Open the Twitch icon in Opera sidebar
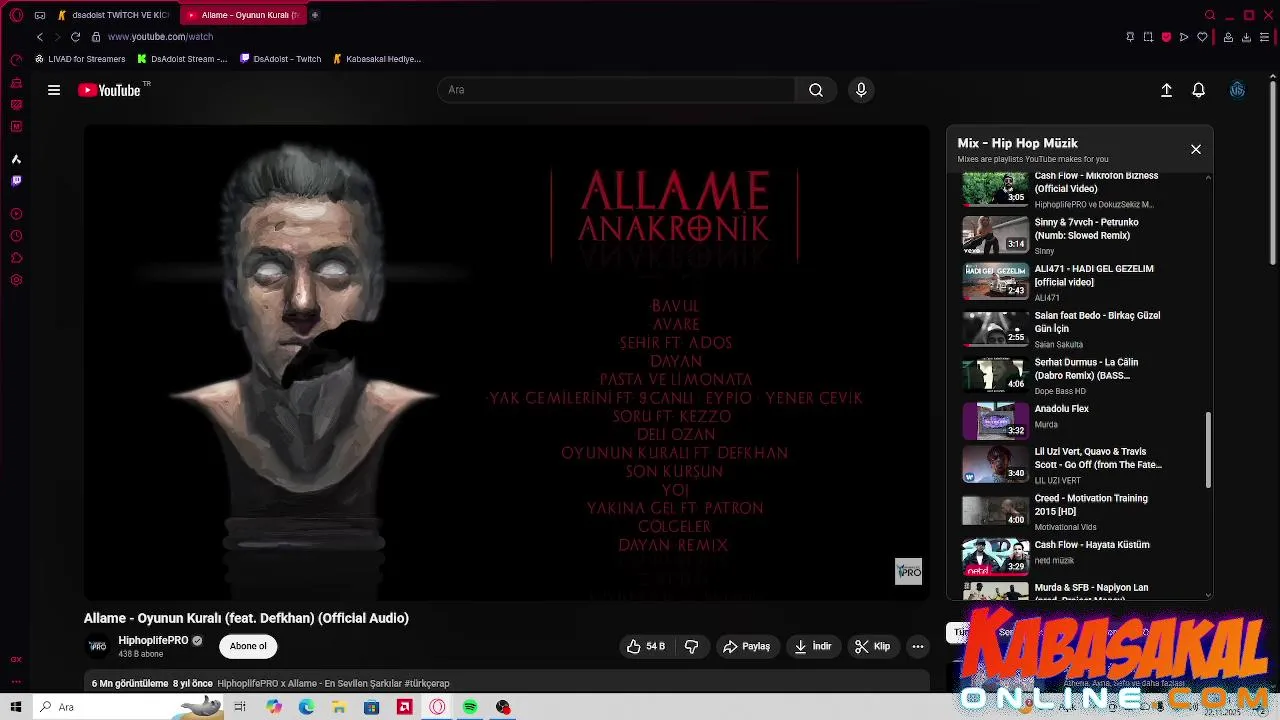 [x=16, y=181]
